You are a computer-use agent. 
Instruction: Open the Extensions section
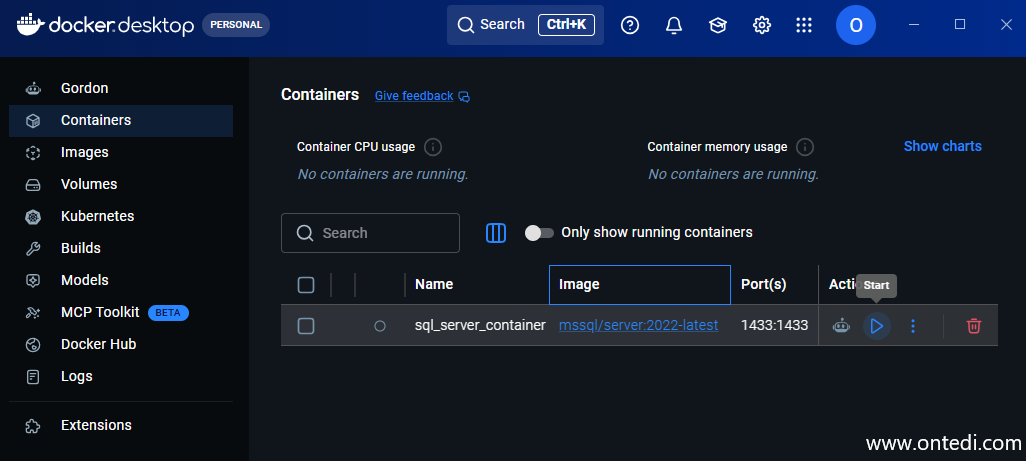point(121,425)
